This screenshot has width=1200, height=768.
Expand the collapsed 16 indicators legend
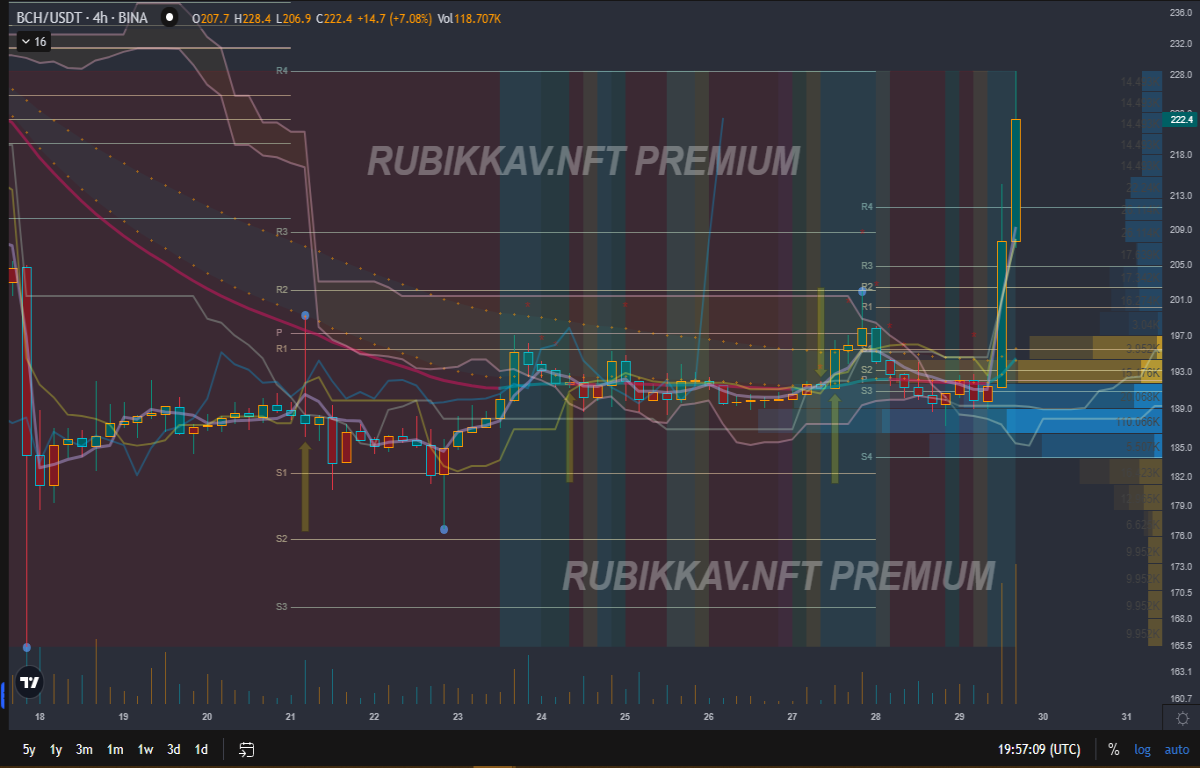33,42
